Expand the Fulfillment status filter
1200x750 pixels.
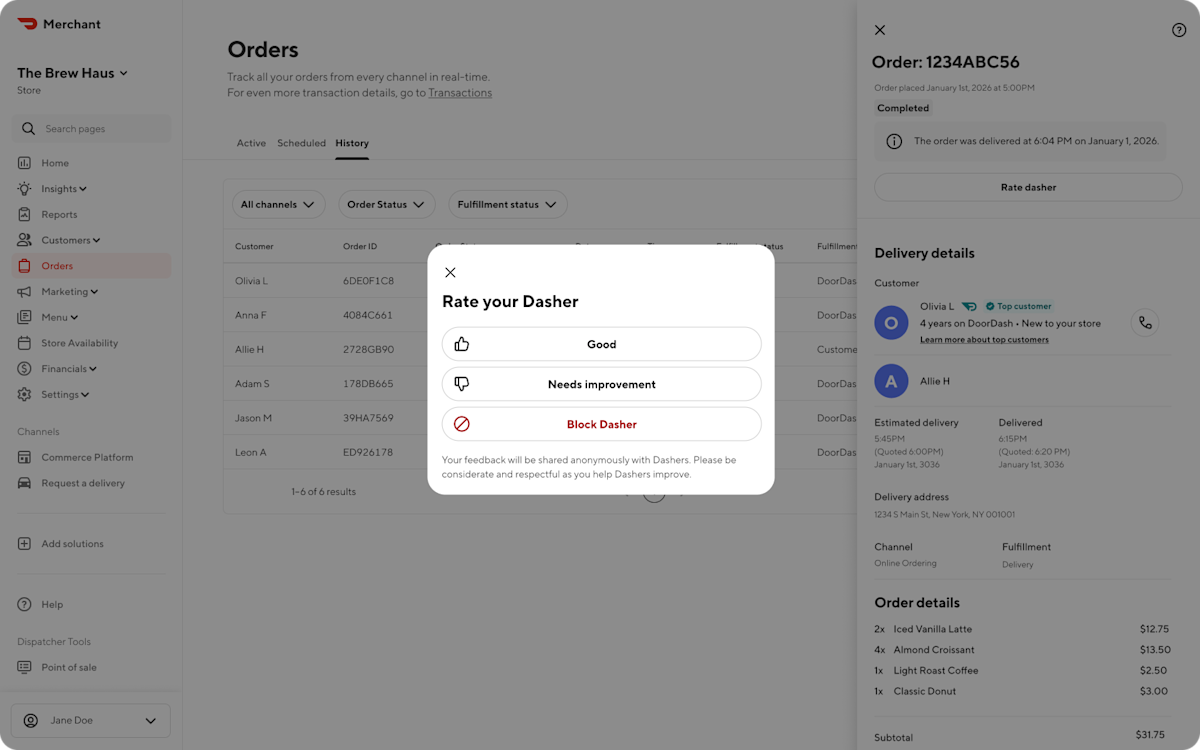(508, 204)
